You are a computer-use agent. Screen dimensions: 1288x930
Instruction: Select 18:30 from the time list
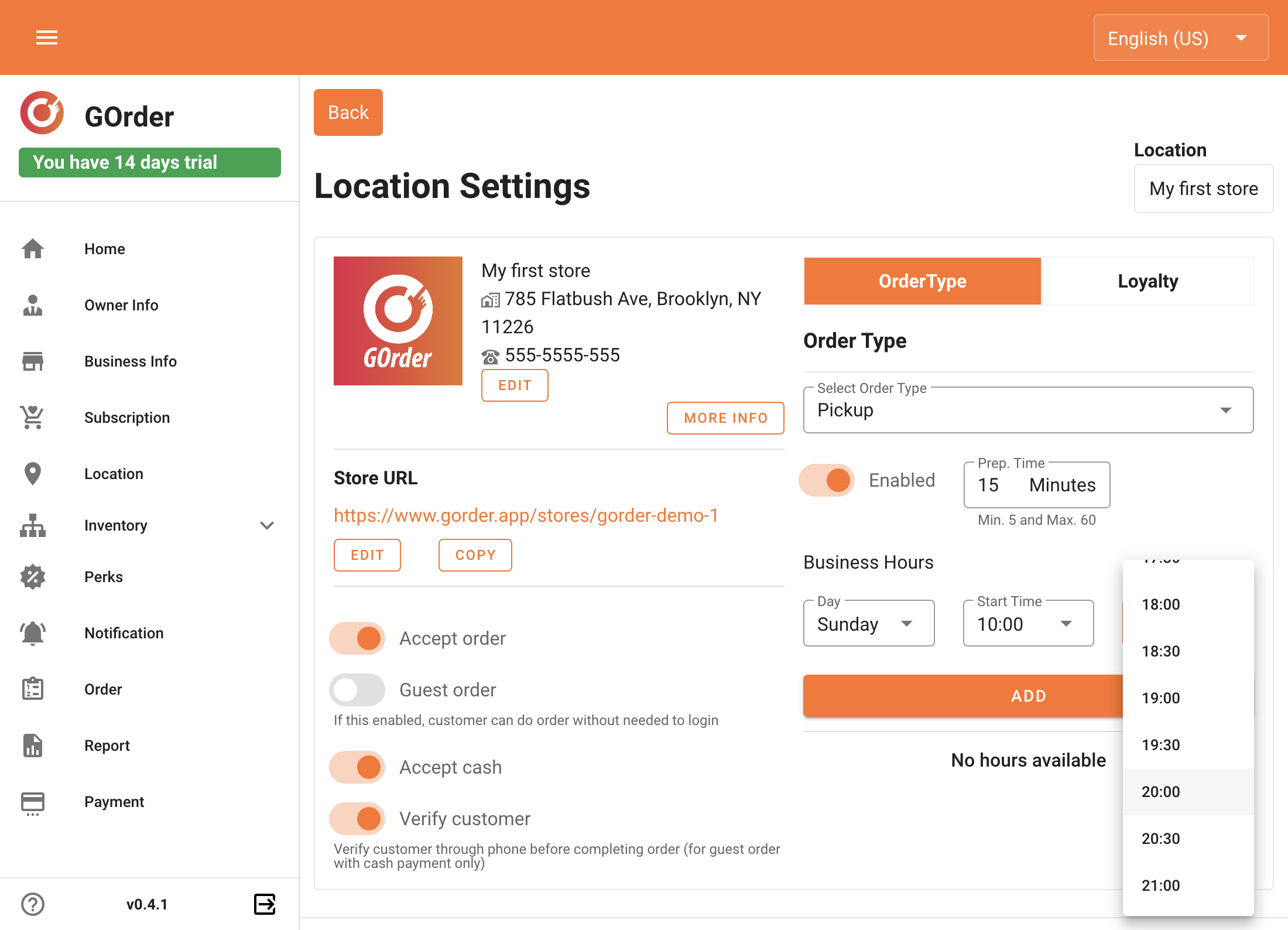[1188, 651]
